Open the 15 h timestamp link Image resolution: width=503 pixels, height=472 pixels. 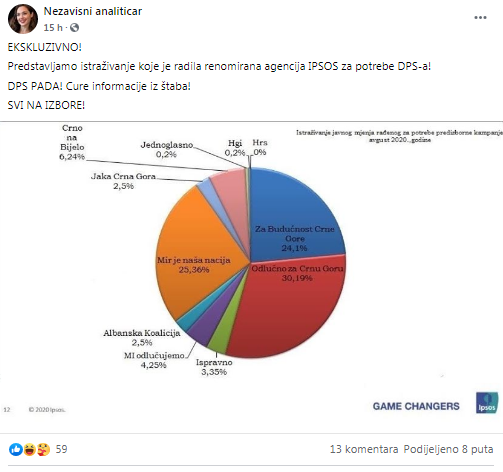[53, 27]
